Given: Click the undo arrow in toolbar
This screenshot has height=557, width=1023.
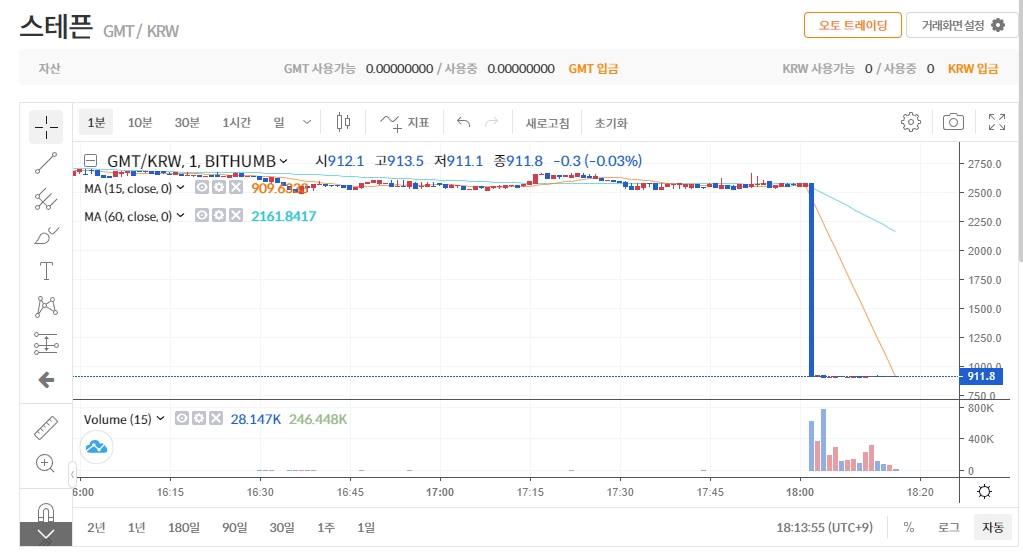Looking at the screenshot, I should point(463,122).
